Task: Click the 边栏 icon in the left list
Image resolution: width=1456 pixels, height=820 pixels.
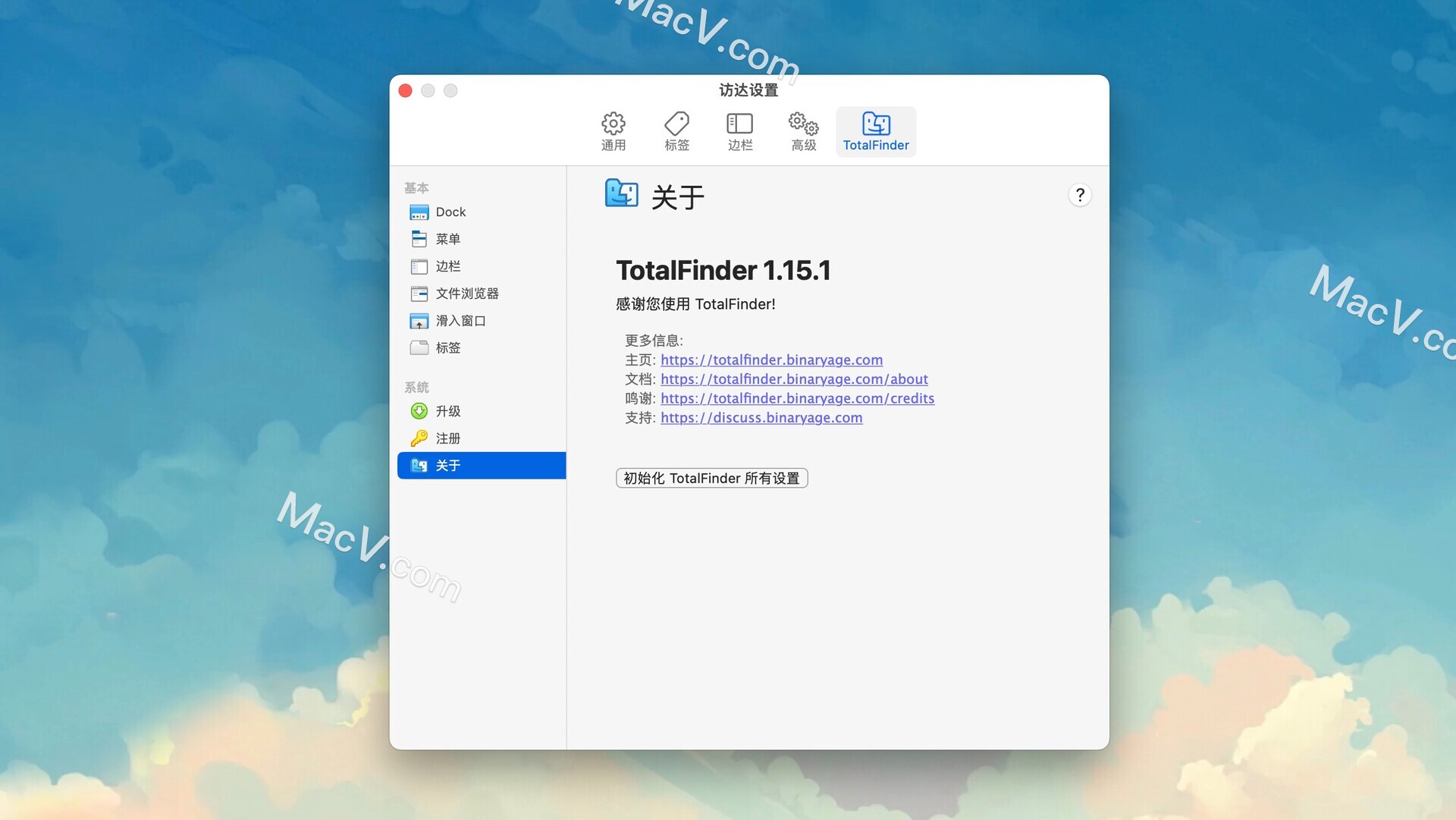Action: coord(419,266)
